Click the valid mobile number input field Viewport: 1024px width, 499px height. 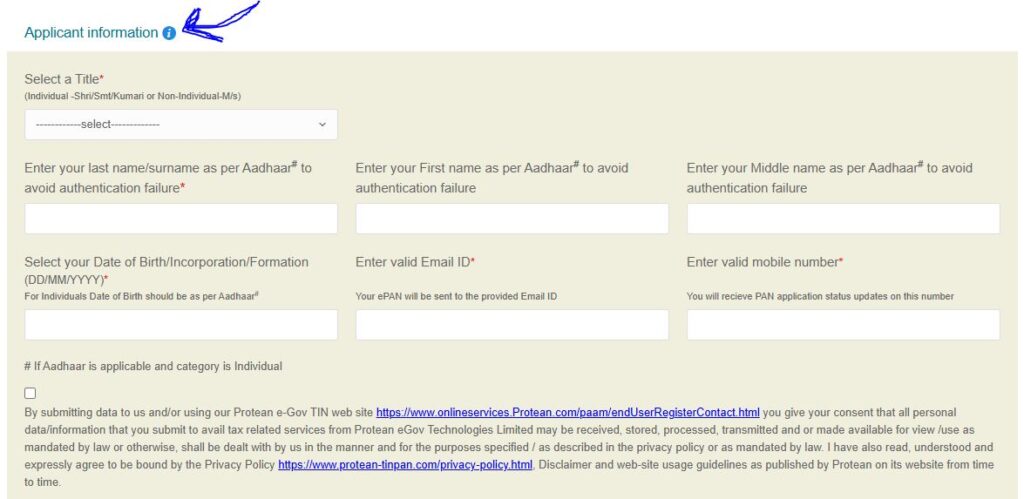(x=843, y=325)
